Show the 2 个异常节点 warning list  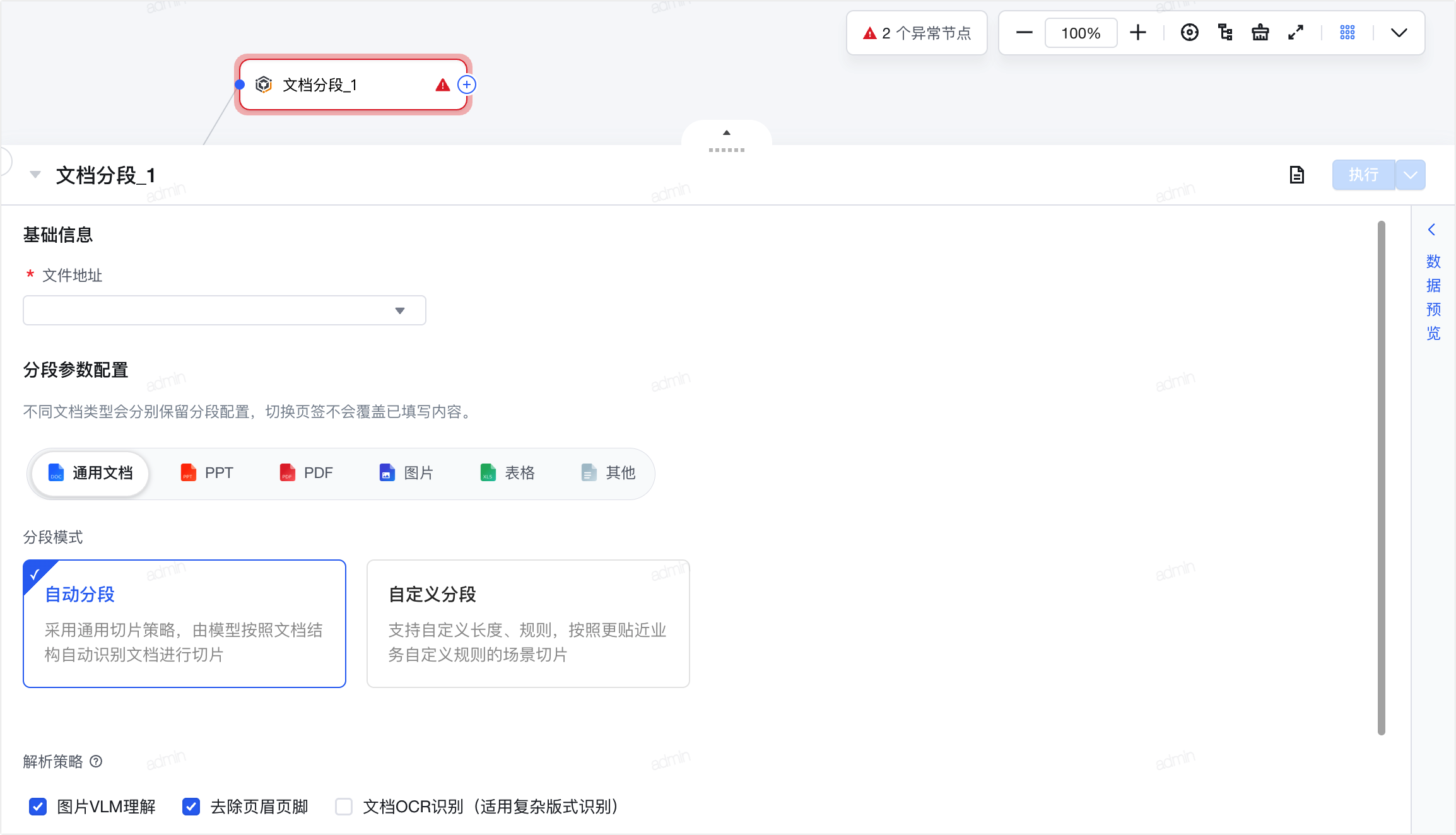917,33
